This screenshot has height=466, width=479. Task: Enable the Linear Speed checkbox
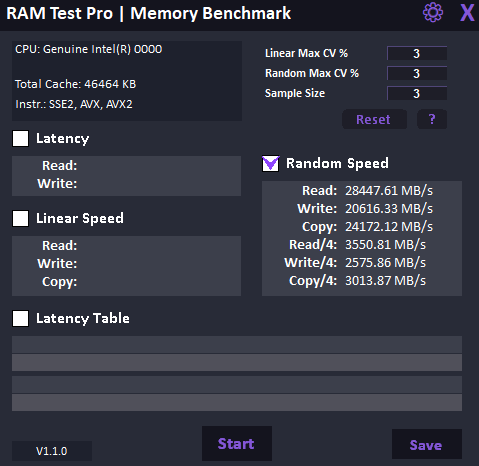coord(20,218)
